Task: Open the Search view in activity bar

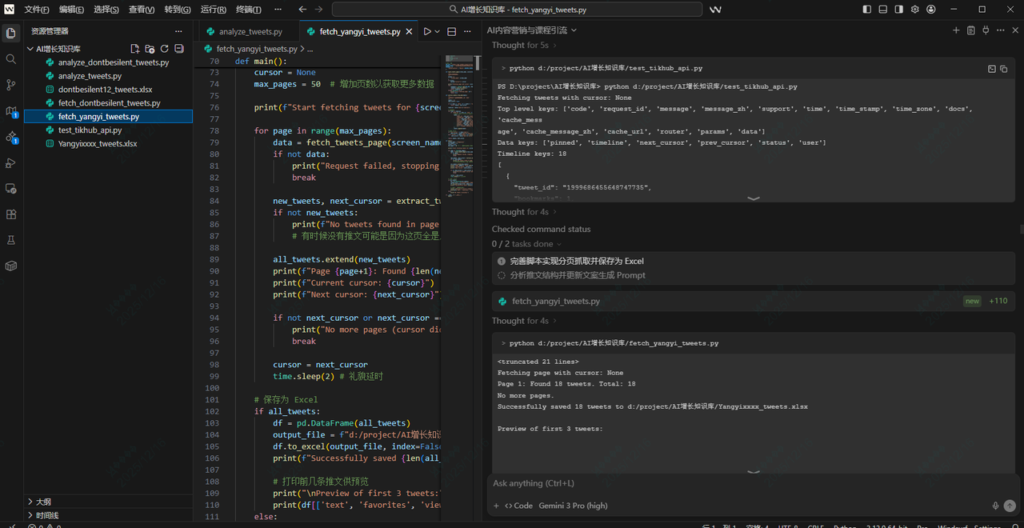Action: click(x=11, y=58)
